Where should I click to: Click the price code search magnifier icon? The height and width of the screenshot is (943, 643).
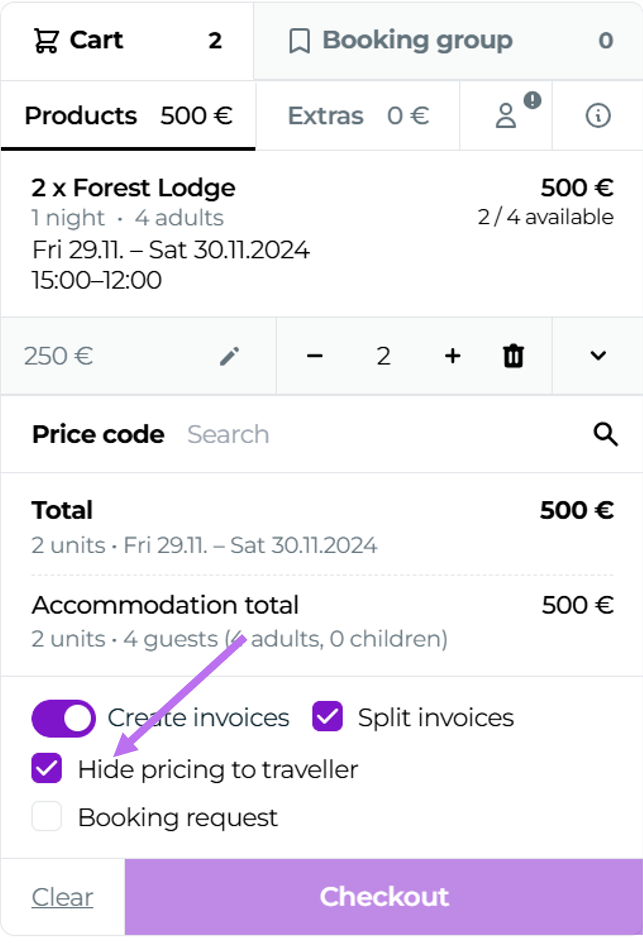click(x=605, y=434)
